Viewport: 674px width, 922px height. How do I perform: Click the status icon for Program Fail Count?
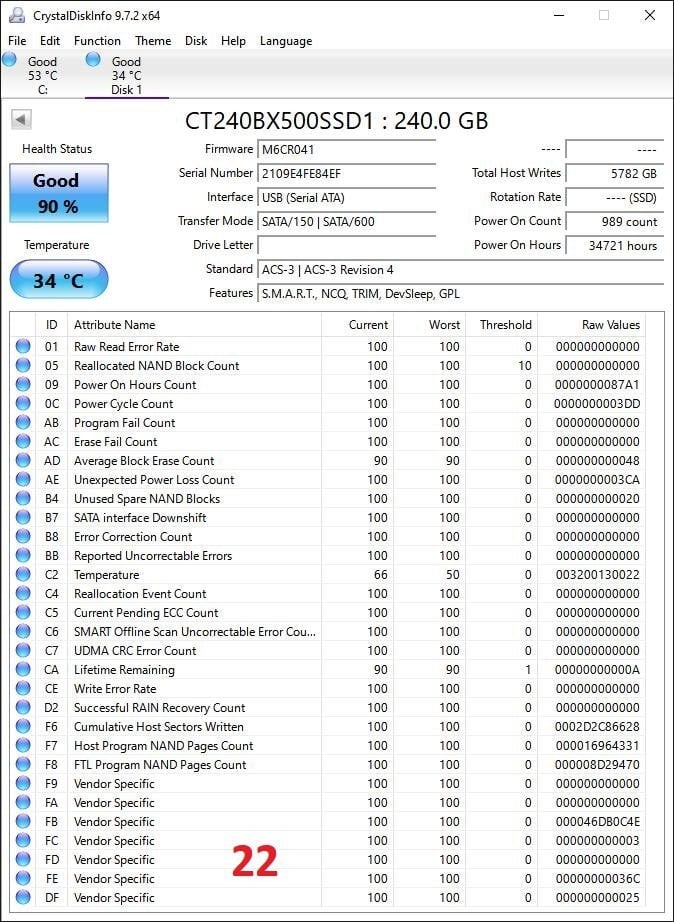[x=23, y=422]
